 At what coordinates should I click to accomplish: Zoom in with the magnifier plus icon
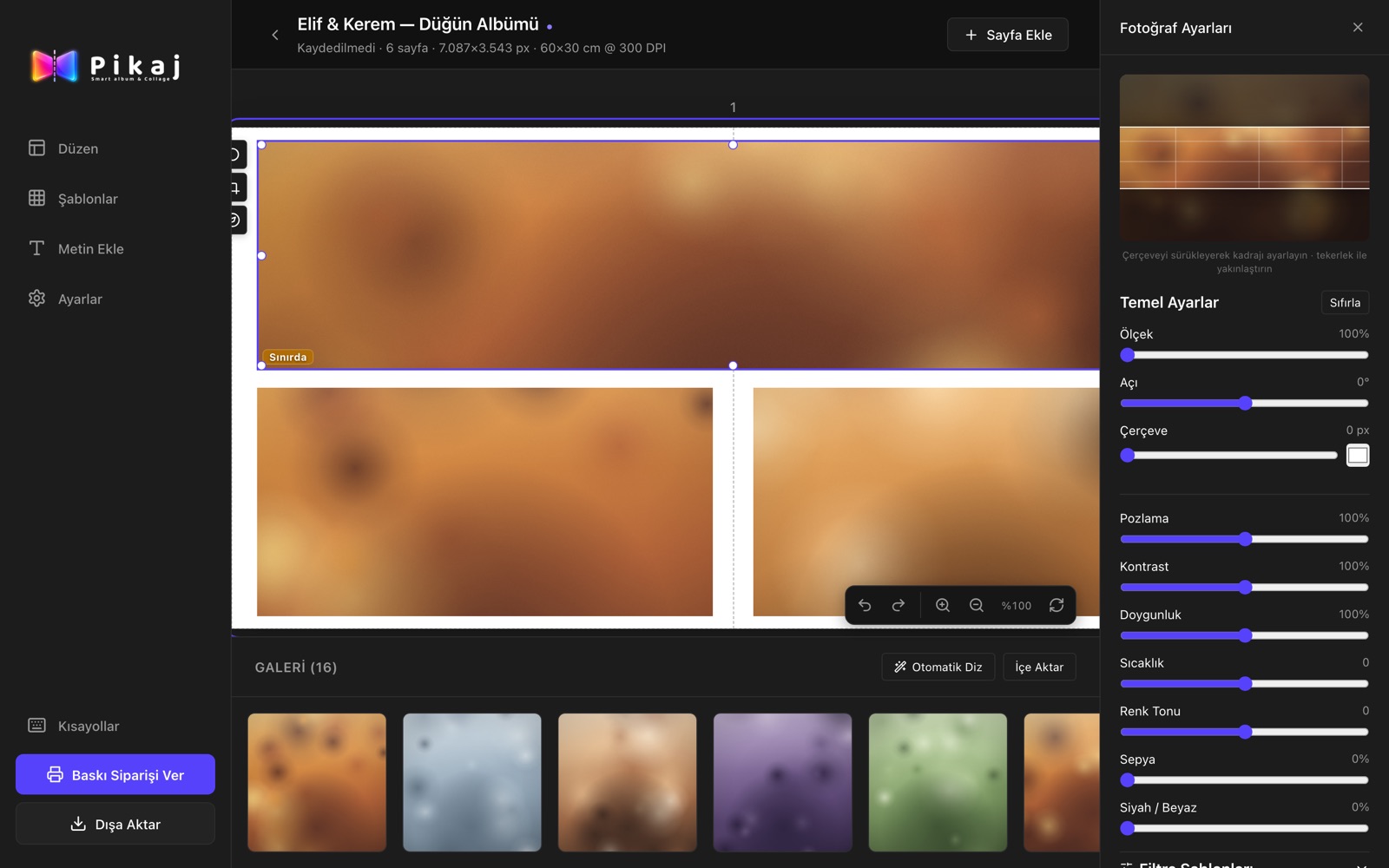pos(943,605)
